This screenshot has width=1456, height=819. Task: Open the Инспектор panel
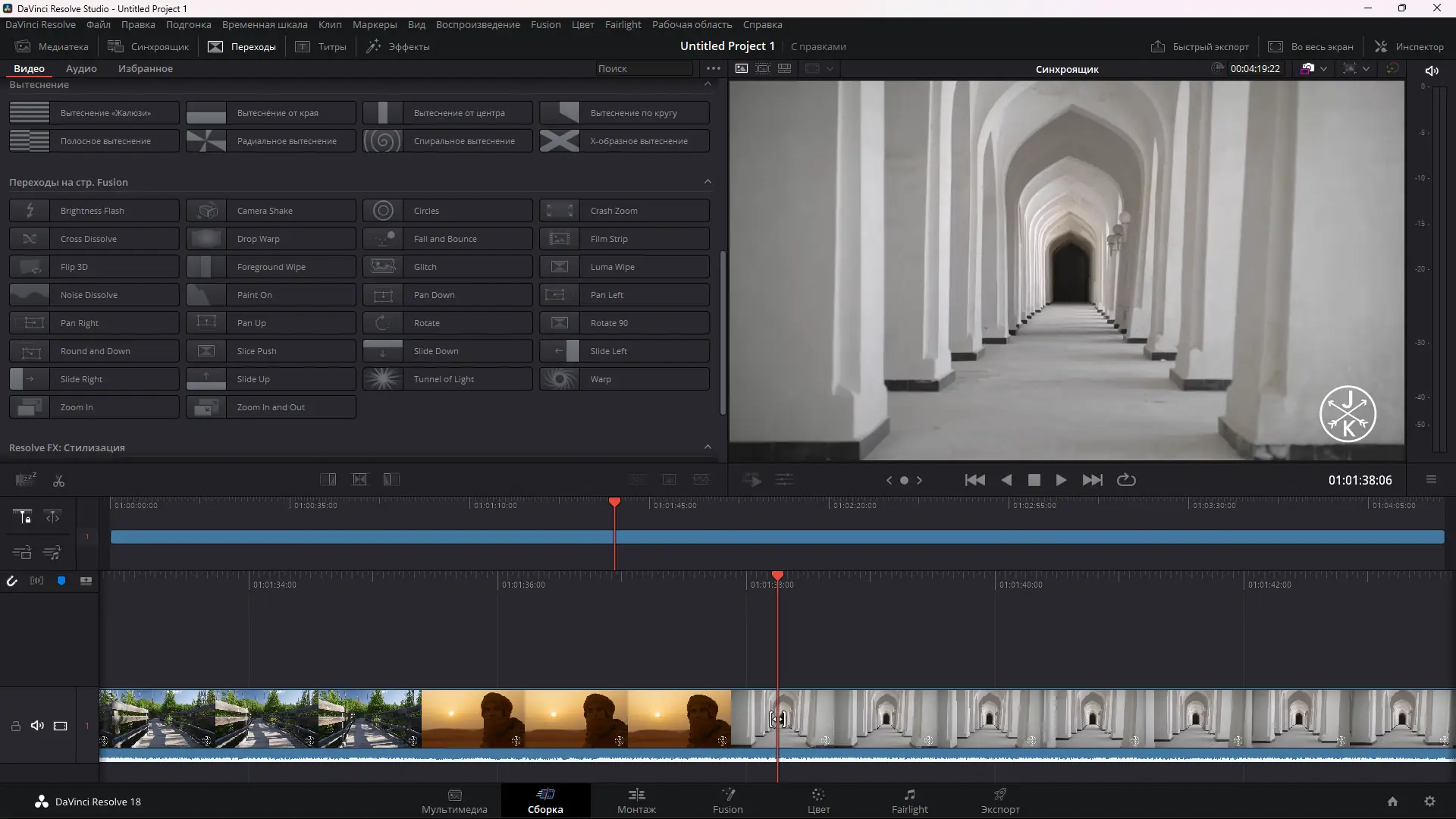[x=1409, y=46]
